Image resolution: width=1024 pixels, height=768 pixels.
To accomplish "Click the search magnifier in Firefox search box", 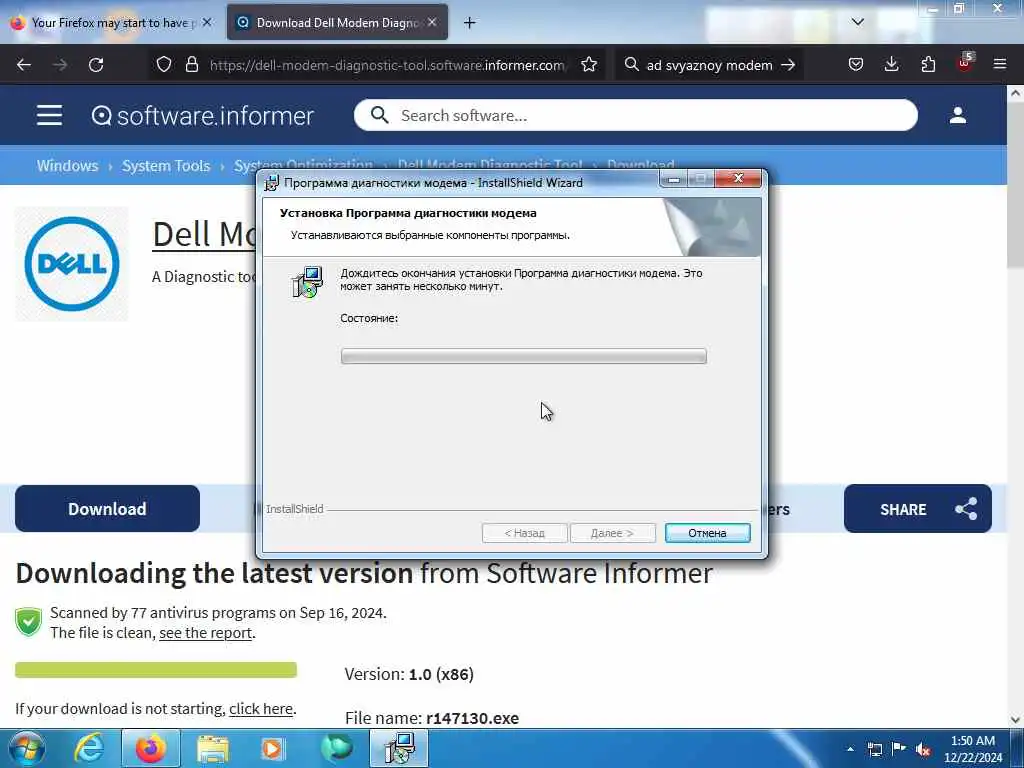I will click(x=632, y=64).
